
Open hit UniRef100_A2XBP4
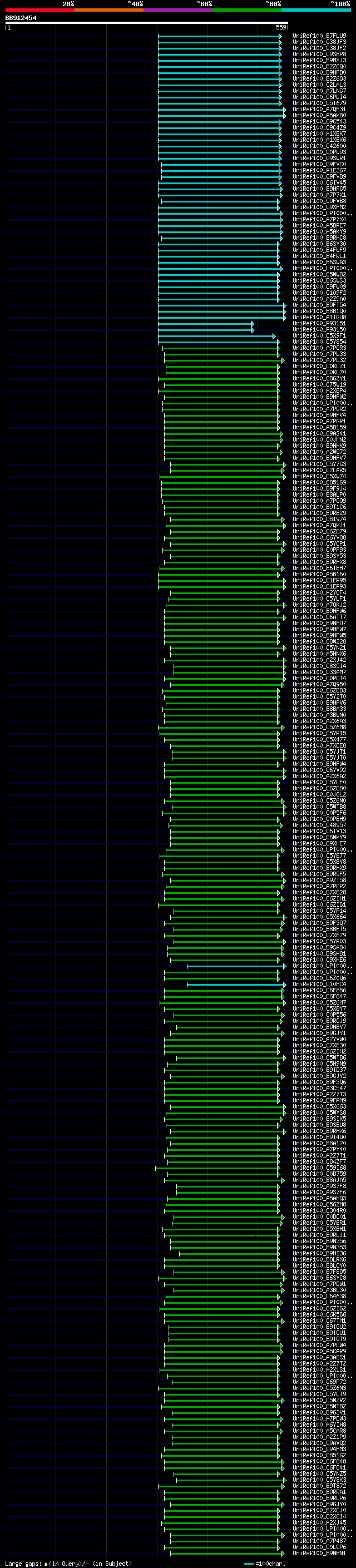pyautogui.click(x=319, y=391)
